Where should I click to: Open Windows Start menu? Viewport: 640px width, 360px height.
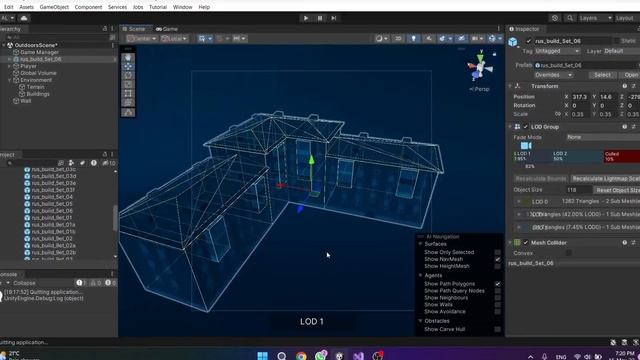click(262, 356)
